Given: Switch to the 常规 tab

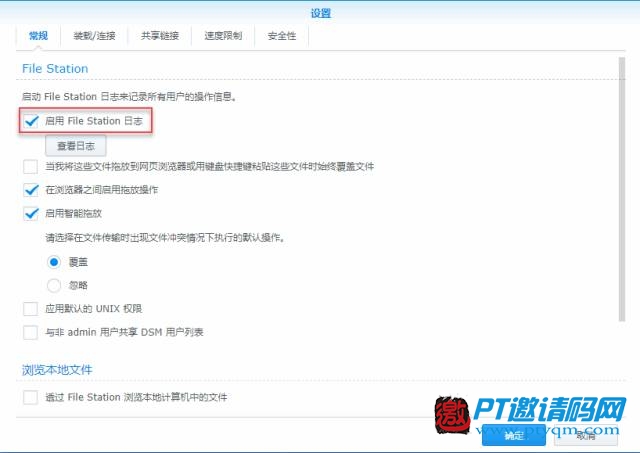Looking at the screenshot, I should coord(38,36).
